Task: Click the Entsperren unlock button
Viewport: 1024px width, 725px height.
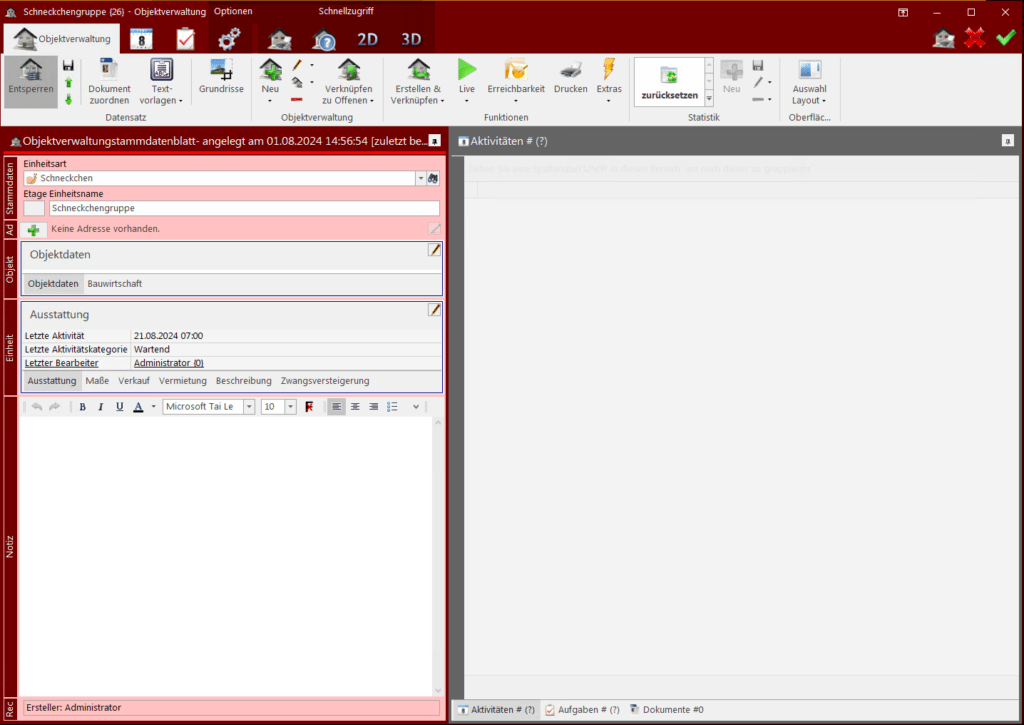Action: coord(31,83)
